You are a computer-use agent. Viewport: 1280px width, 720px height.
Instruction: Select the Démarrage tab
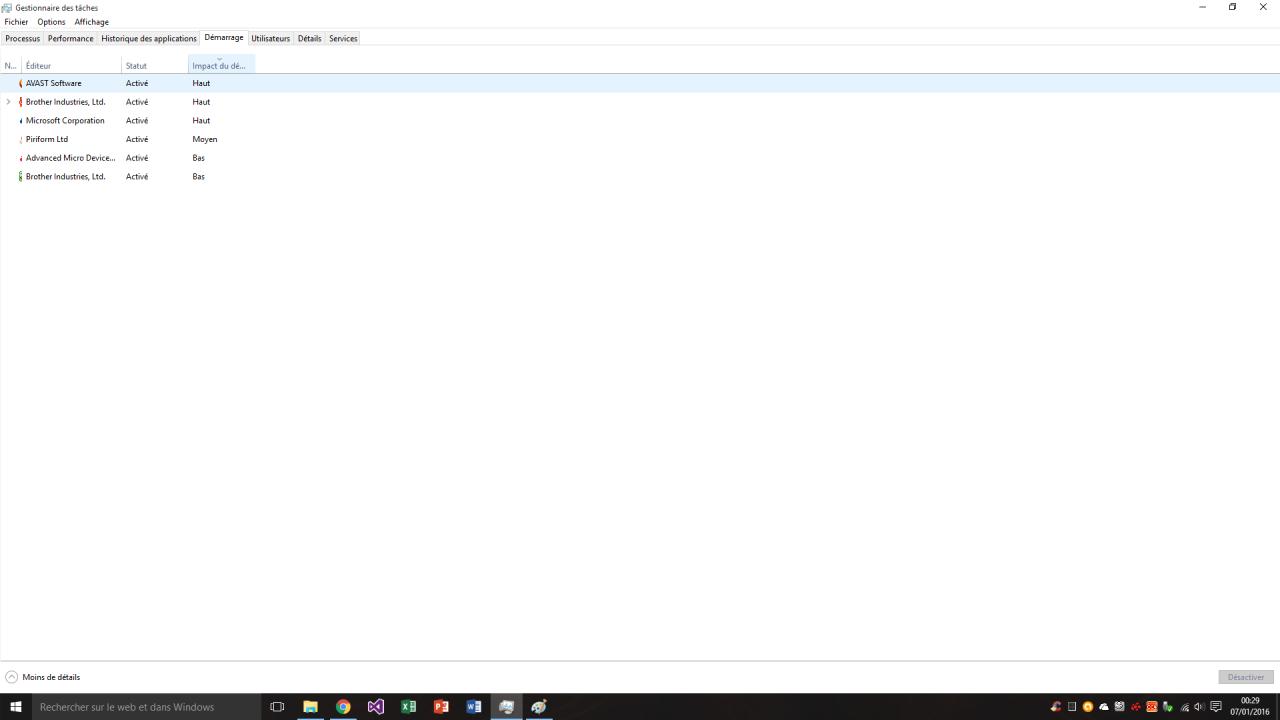pos(224,38)
